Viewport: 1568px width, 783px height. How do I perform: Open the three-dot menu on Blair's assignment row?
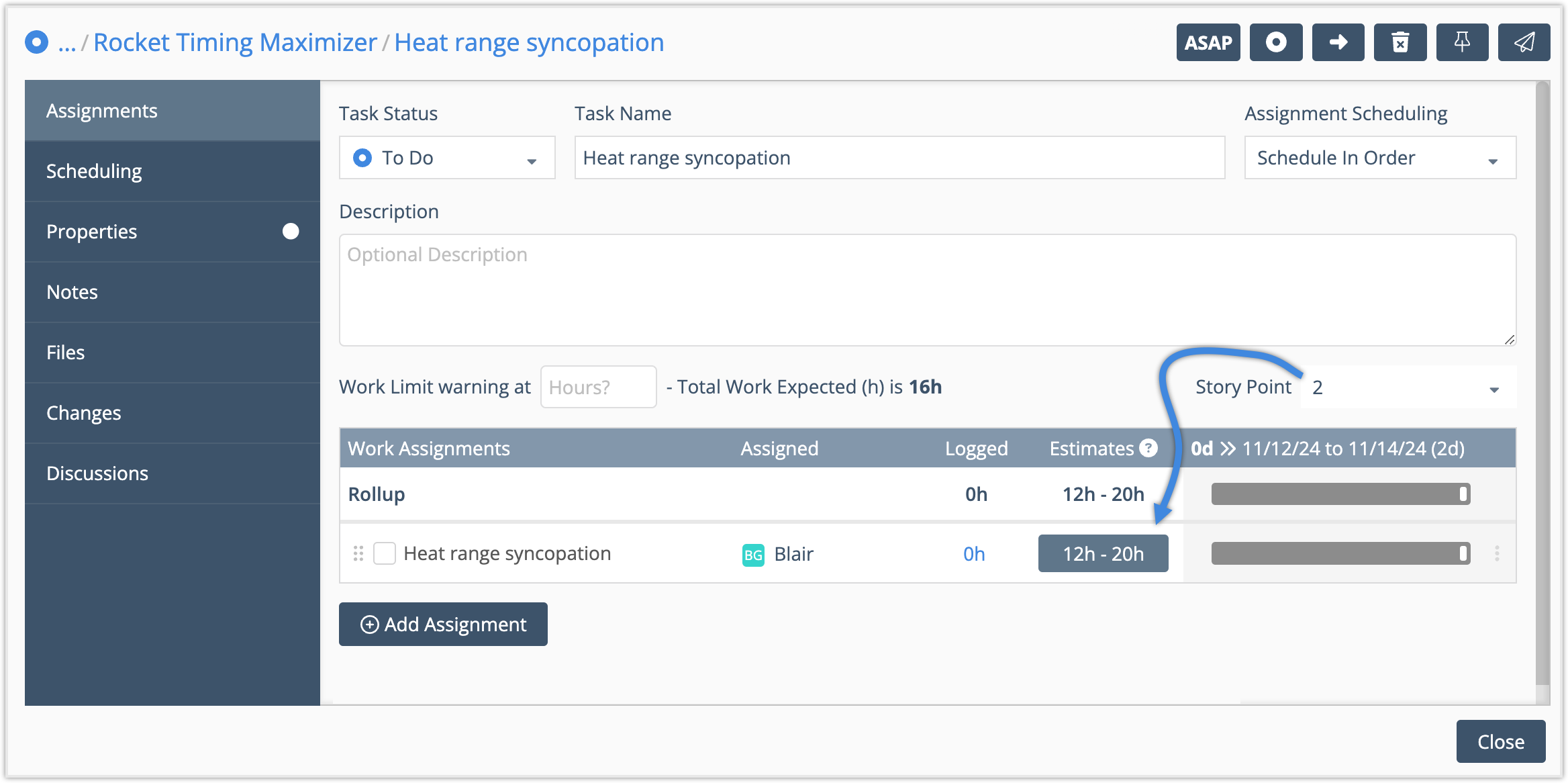tap(1497, 553)
